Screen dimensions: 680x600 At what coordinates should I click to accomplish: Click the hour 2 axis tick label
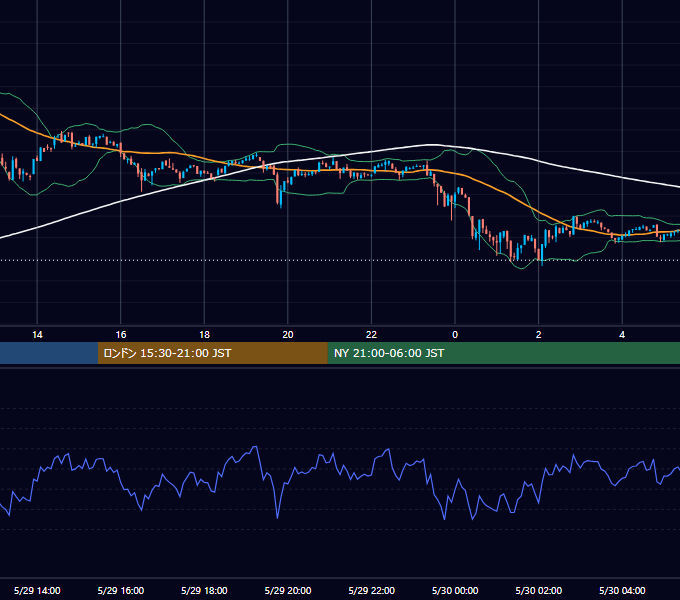(x=539, y=335)
